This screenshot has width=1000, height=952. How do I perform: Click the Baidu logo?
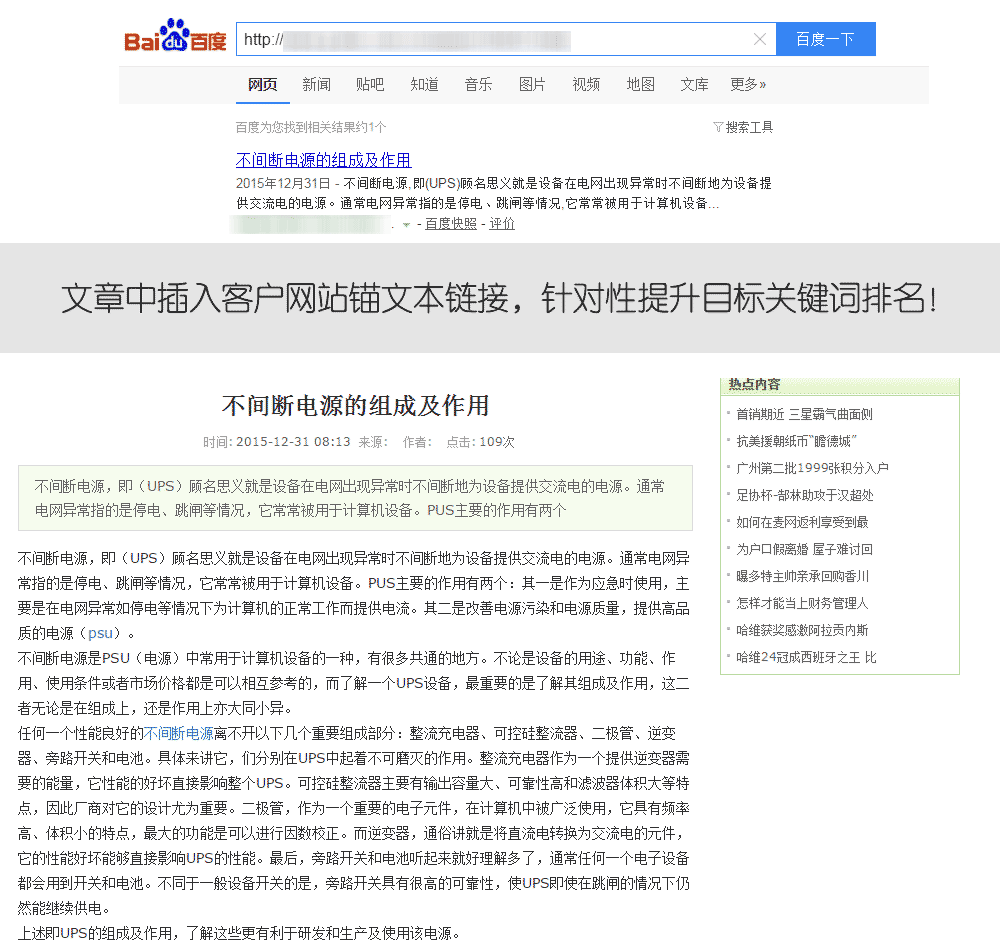point(176,39)
